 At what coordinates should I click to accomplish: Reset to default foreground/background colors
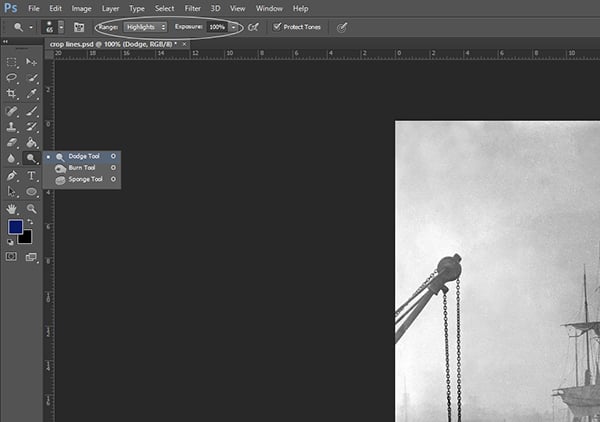[10, 242]
